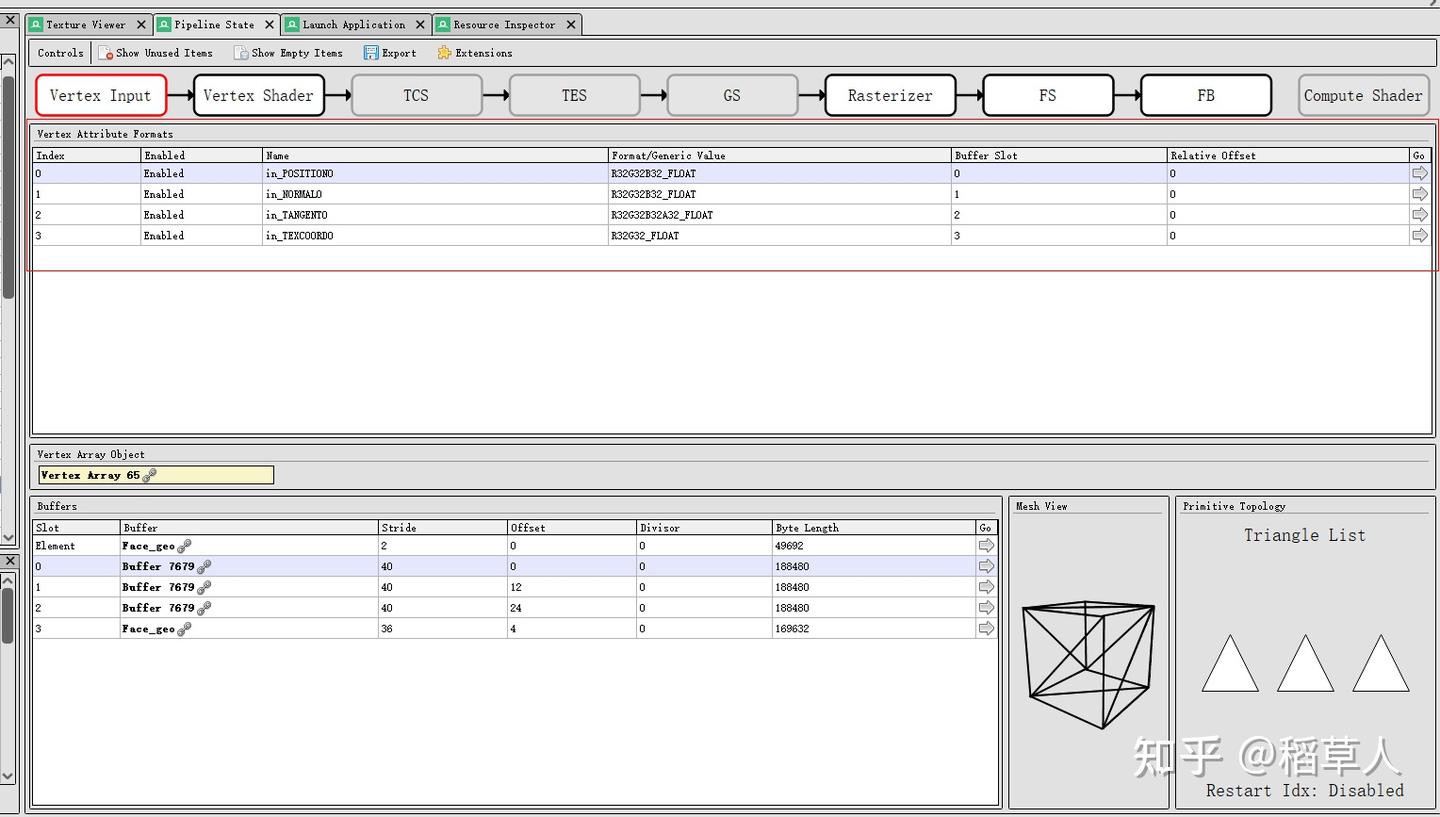Go to buffer for in_TANGENT0 attribute
Image resolution: width=1440 pixels, height=817 pixels.
[1419, 215]
